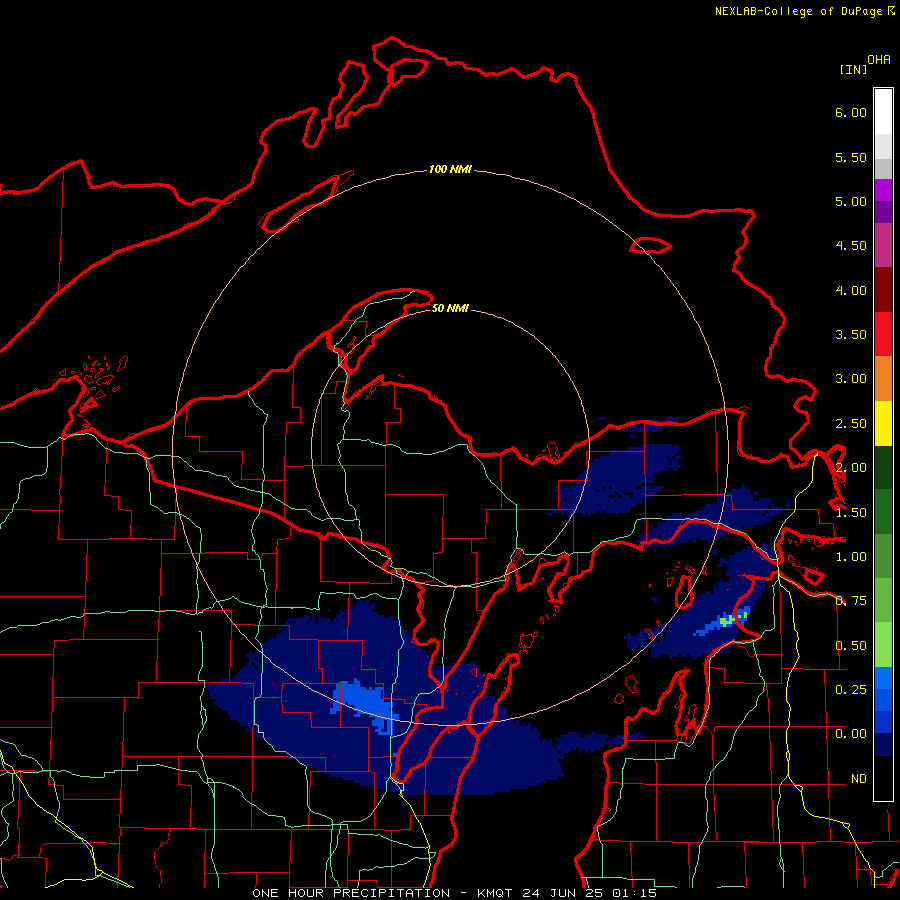Click the 50 NMI range ring label
The image size is (900, 900).
pos(450,308)
